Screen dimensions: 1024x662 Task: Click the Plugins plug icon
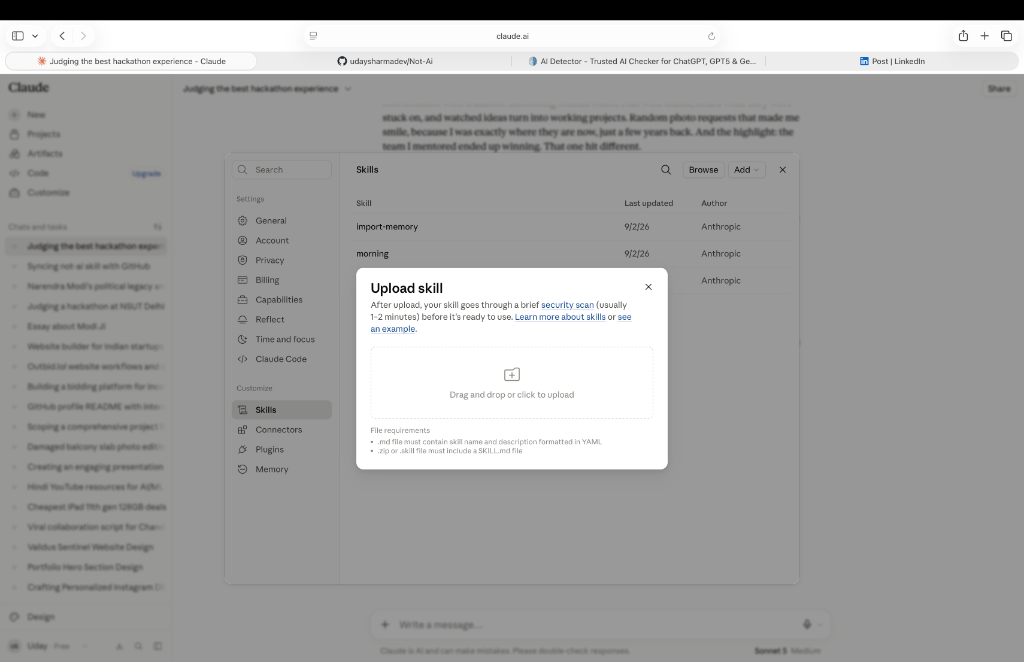coord(242,449)
